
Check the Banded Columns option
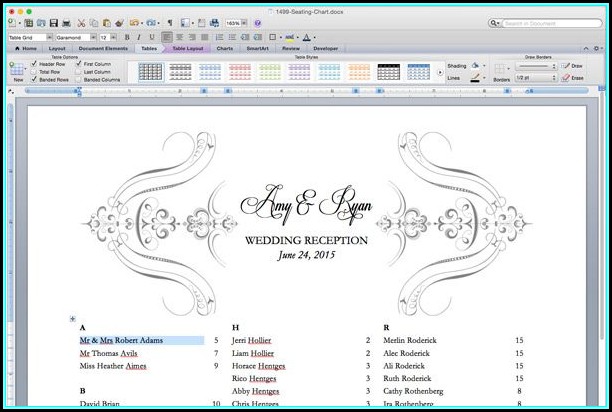point(79,80)
